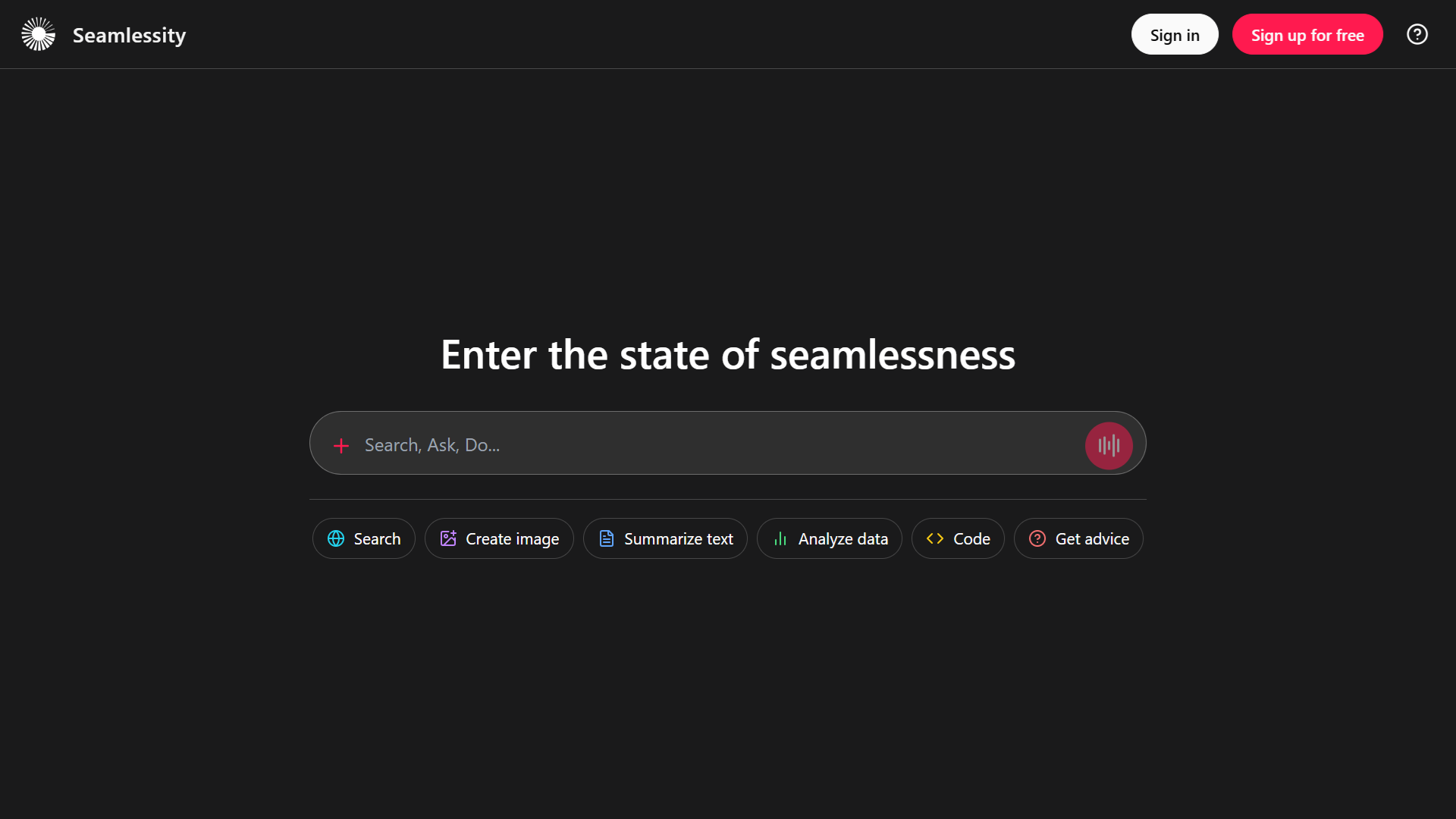
Task: Click the image icon on Create image chip
Action: 447,538
